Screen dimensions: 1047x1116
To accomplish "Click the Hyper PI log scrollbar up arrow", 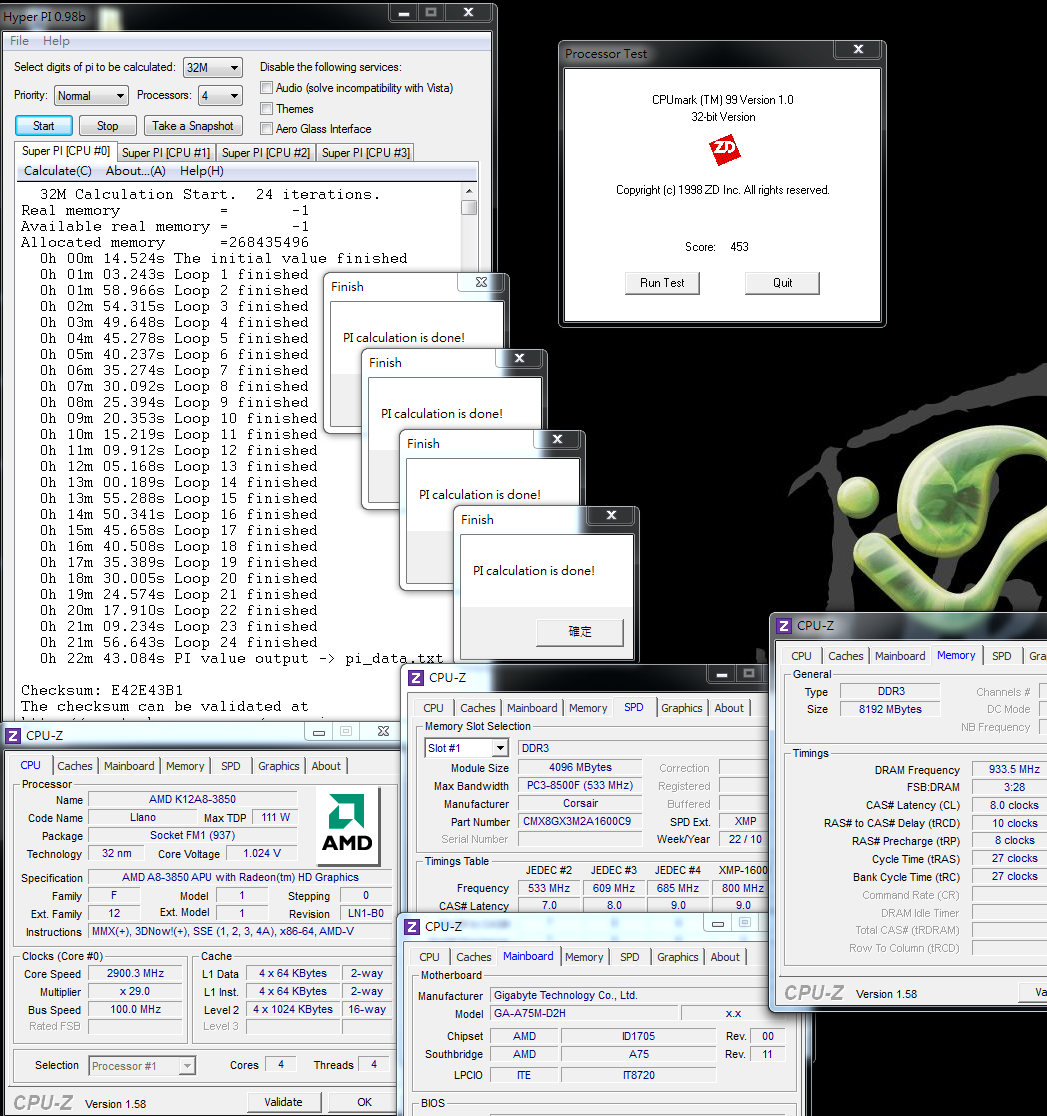I will pyautogui.click(x=468, y=191).
